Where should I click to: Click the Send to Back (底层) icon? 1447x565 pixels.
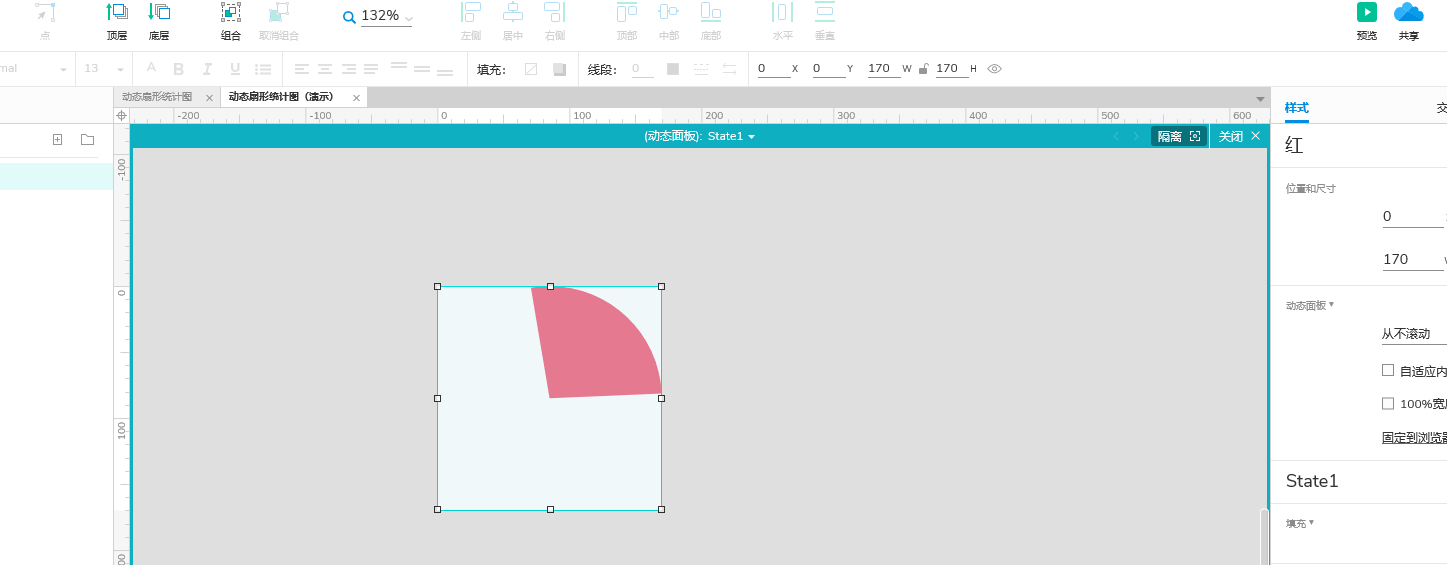click(x=159, y=13)
